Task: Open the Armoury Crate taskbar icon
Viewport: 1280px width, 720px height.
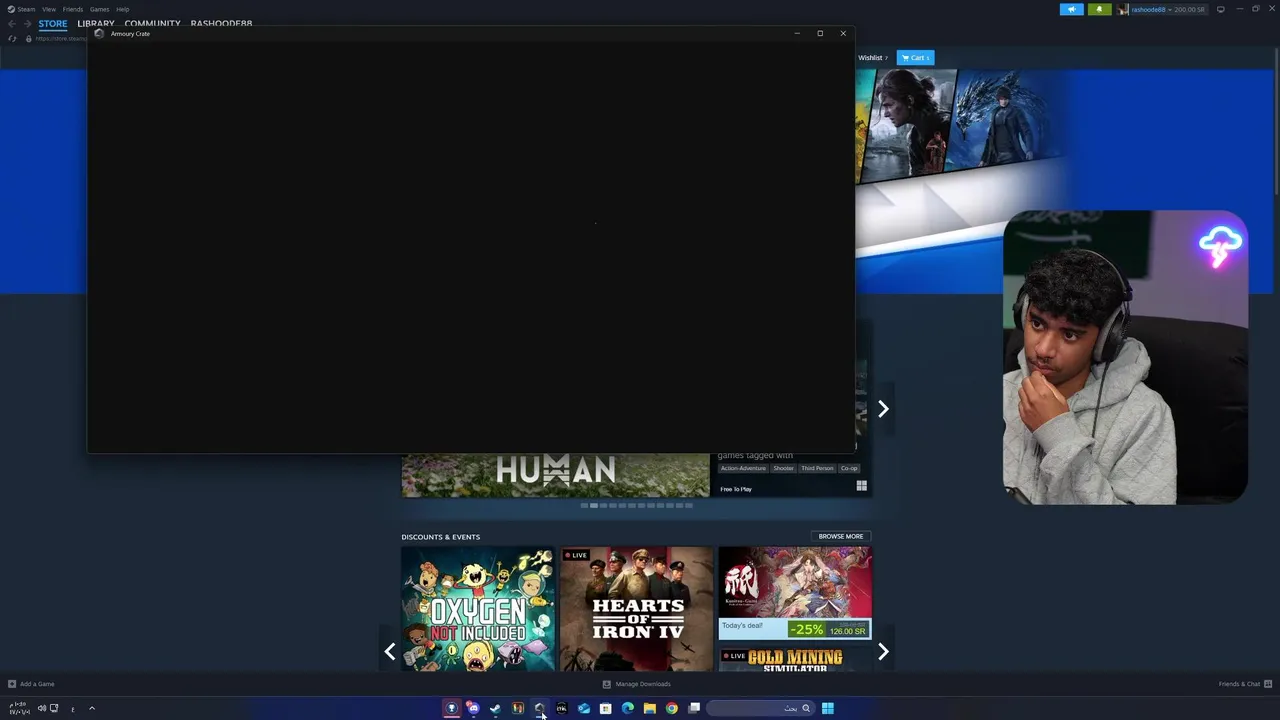Action: point(539,708)
